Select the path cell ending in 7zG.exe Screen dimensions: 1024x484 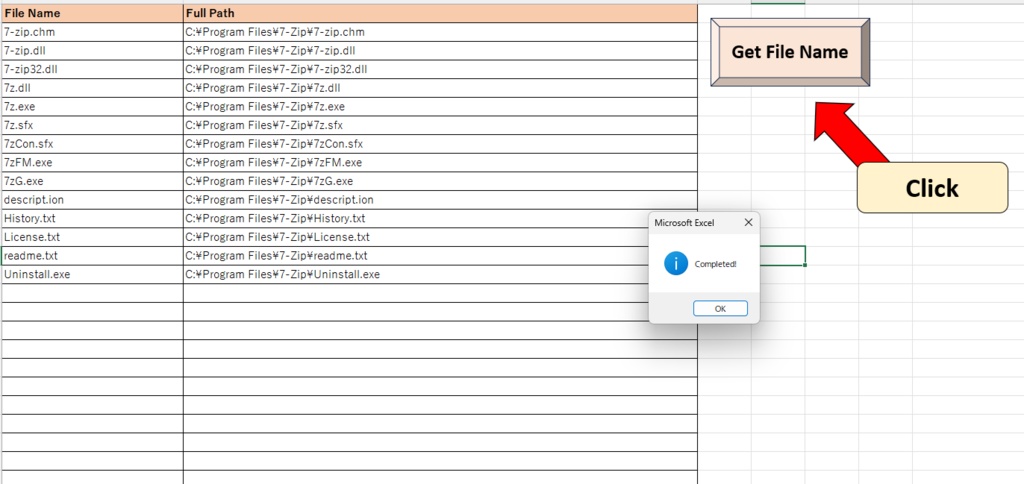[440, 181]
